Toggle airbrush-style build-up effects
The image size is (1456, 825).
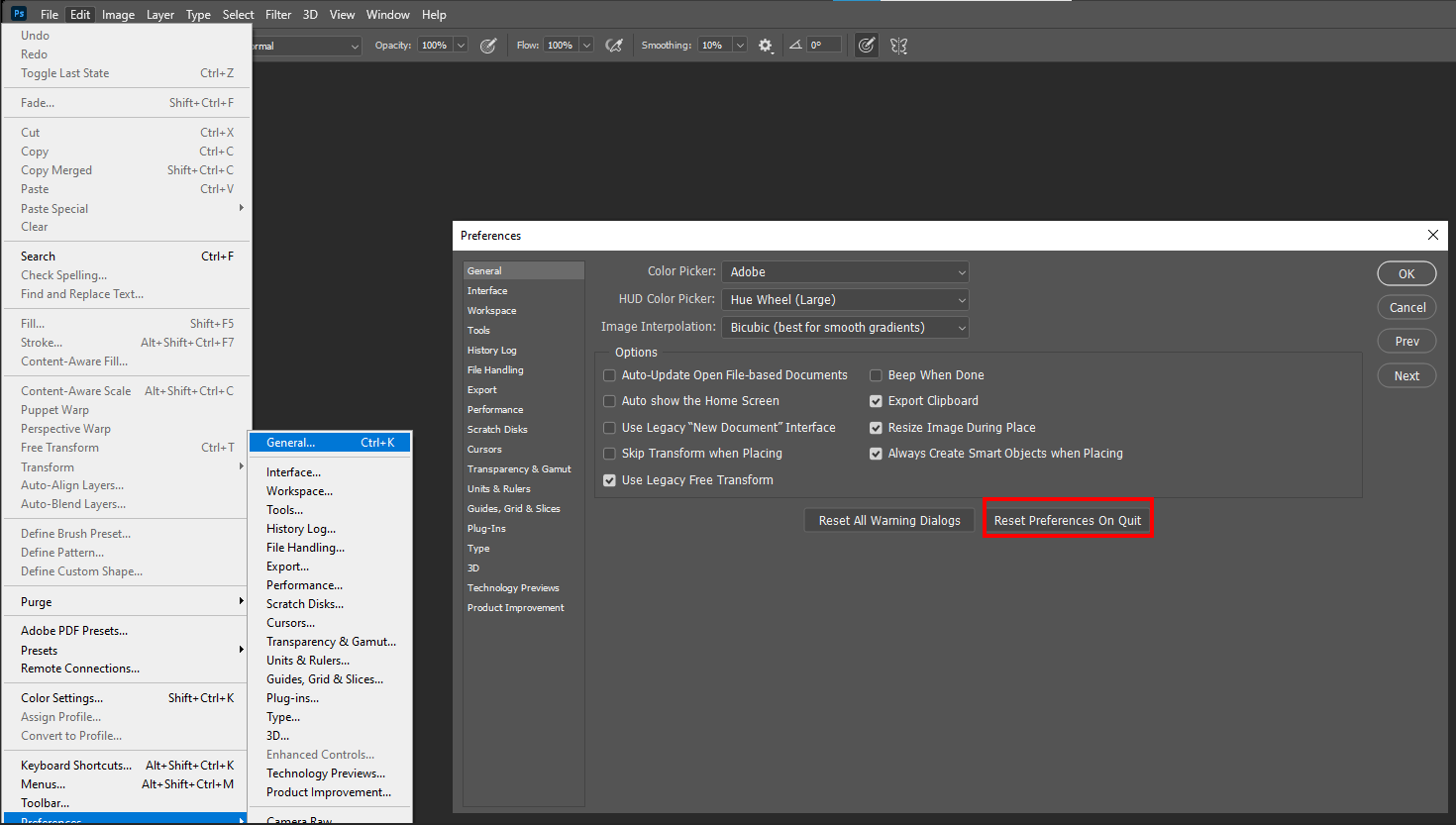[x=613, y=45]
